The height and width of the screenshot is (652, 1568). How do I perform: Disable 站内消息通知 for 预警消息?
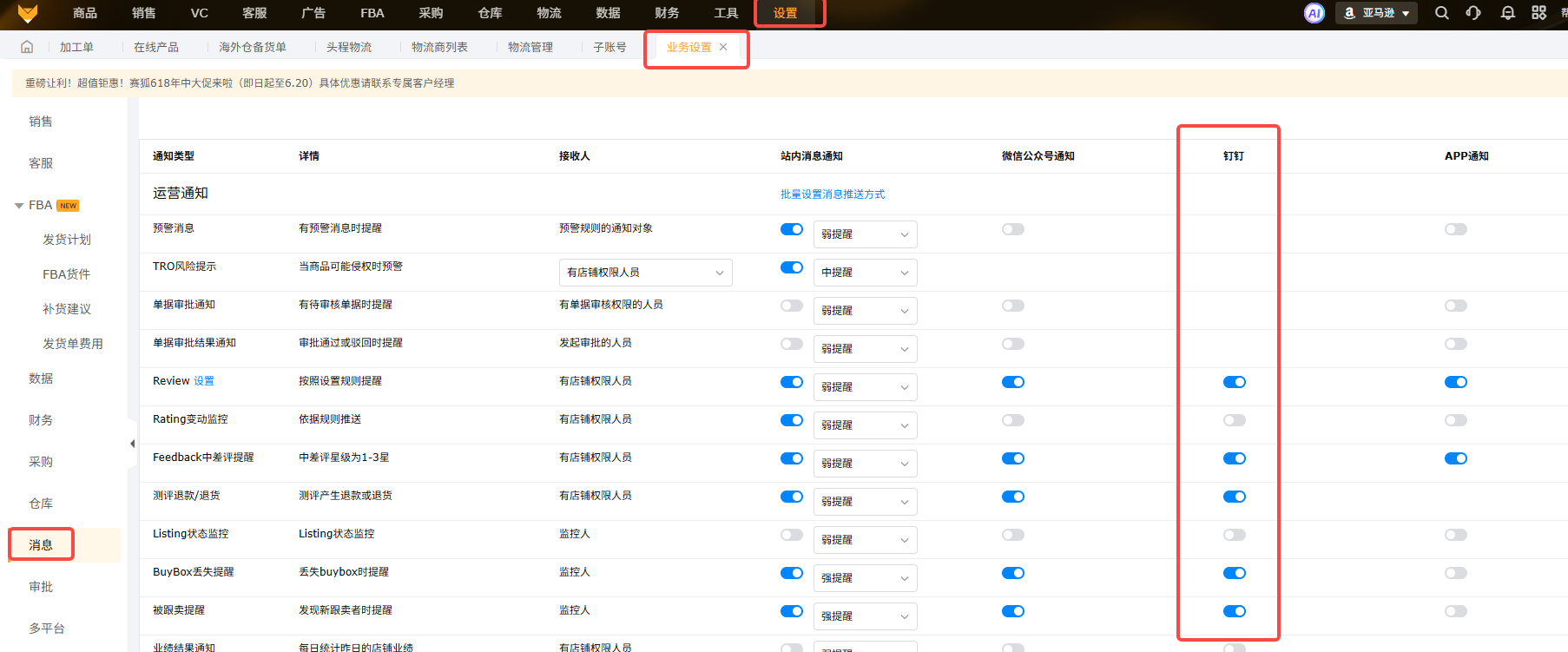coord(791,229)
